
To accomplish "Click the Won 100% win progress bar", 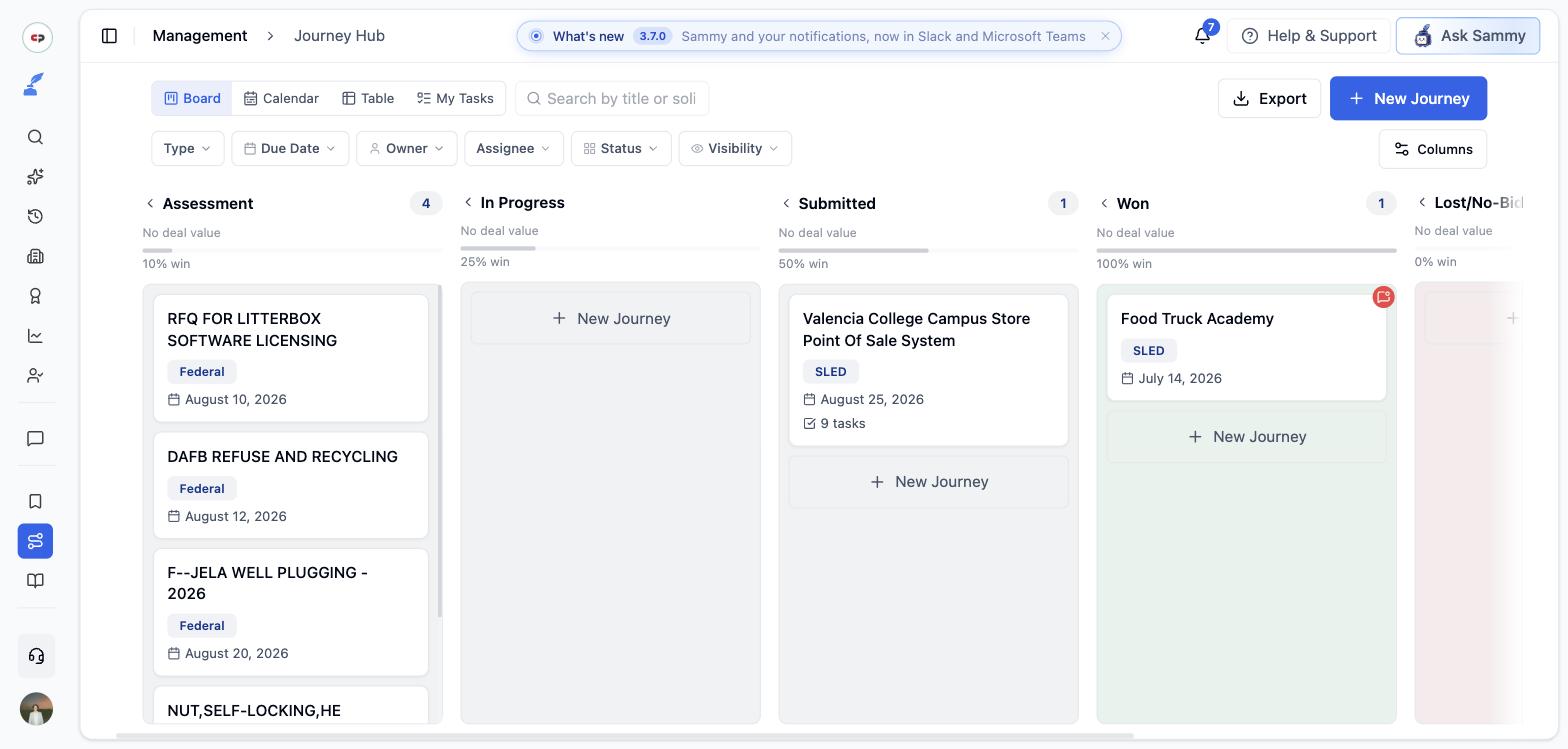I will tap(1246, 250).
